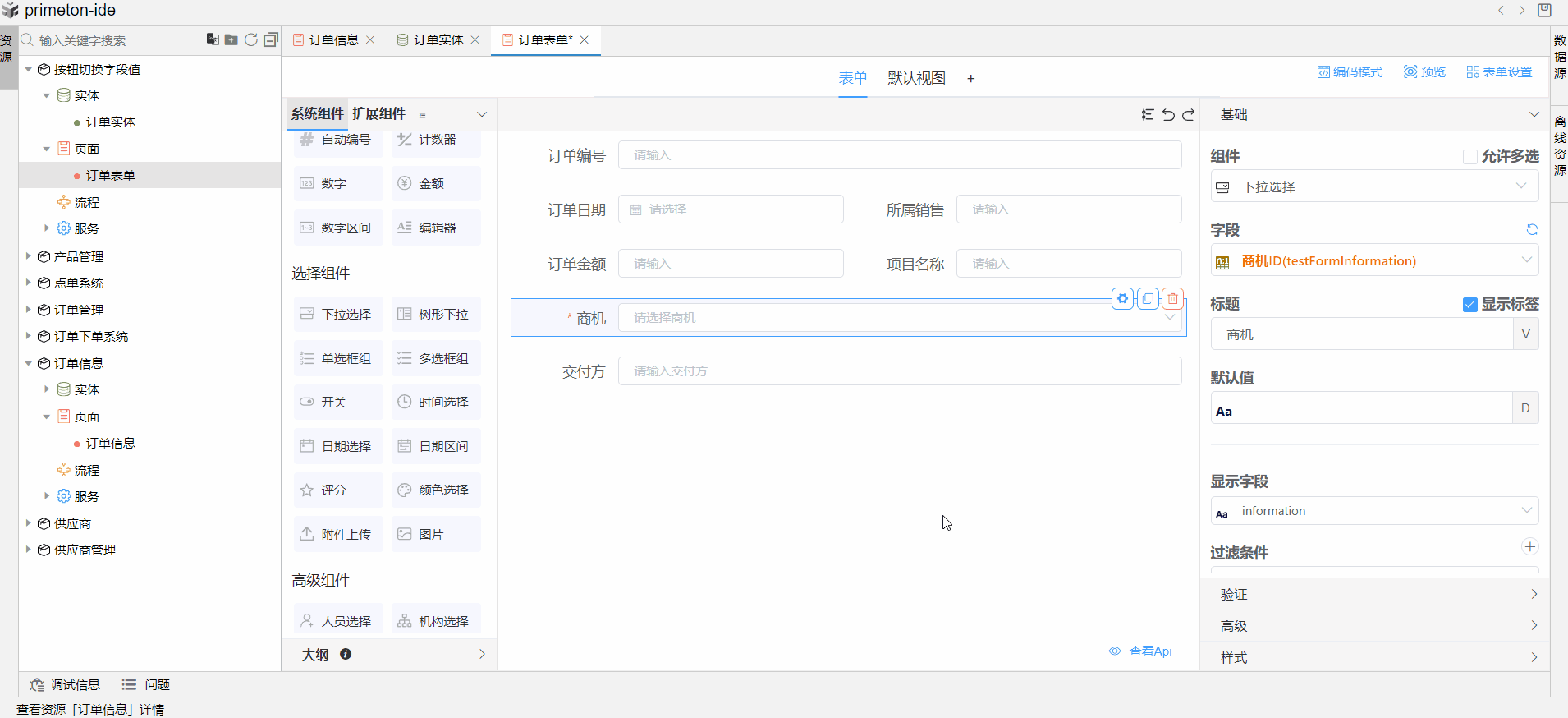Click the redo arrow in form toolbar
1568x718 pixels.
pos(1188,115)
